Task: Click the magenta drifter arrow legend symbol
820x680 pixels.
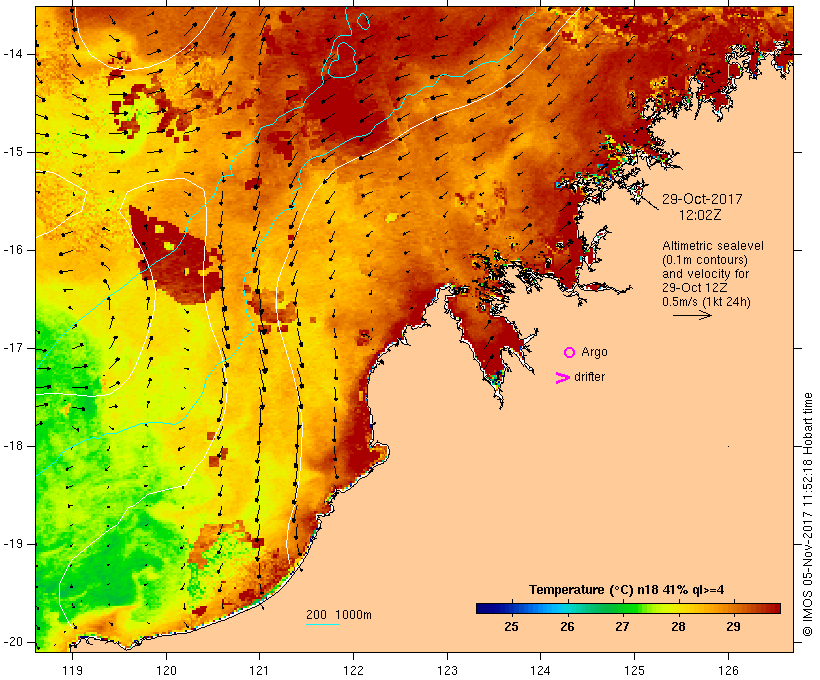Action: tap(563, 378)
